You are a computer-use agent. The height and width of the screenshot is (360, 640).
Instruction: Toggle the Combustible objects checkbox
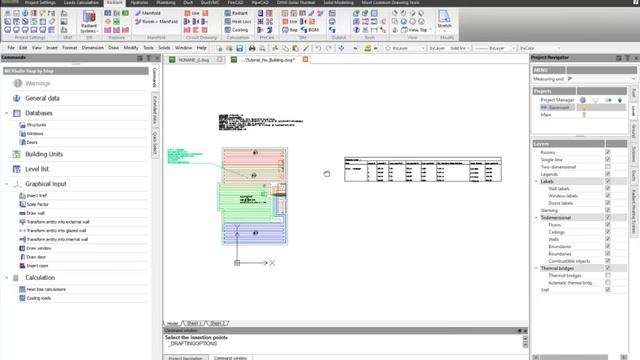pyautogui.click(x=608, y=261)
